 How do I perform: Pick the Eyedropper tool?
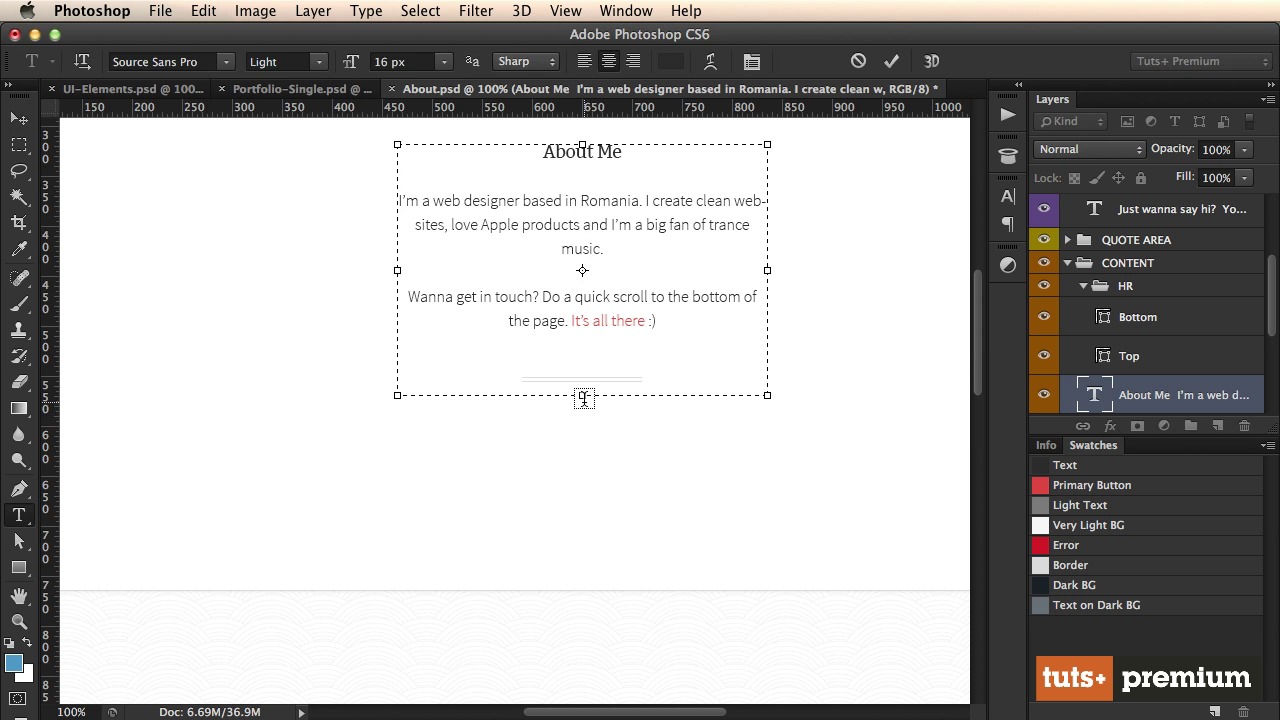[19, 249]
